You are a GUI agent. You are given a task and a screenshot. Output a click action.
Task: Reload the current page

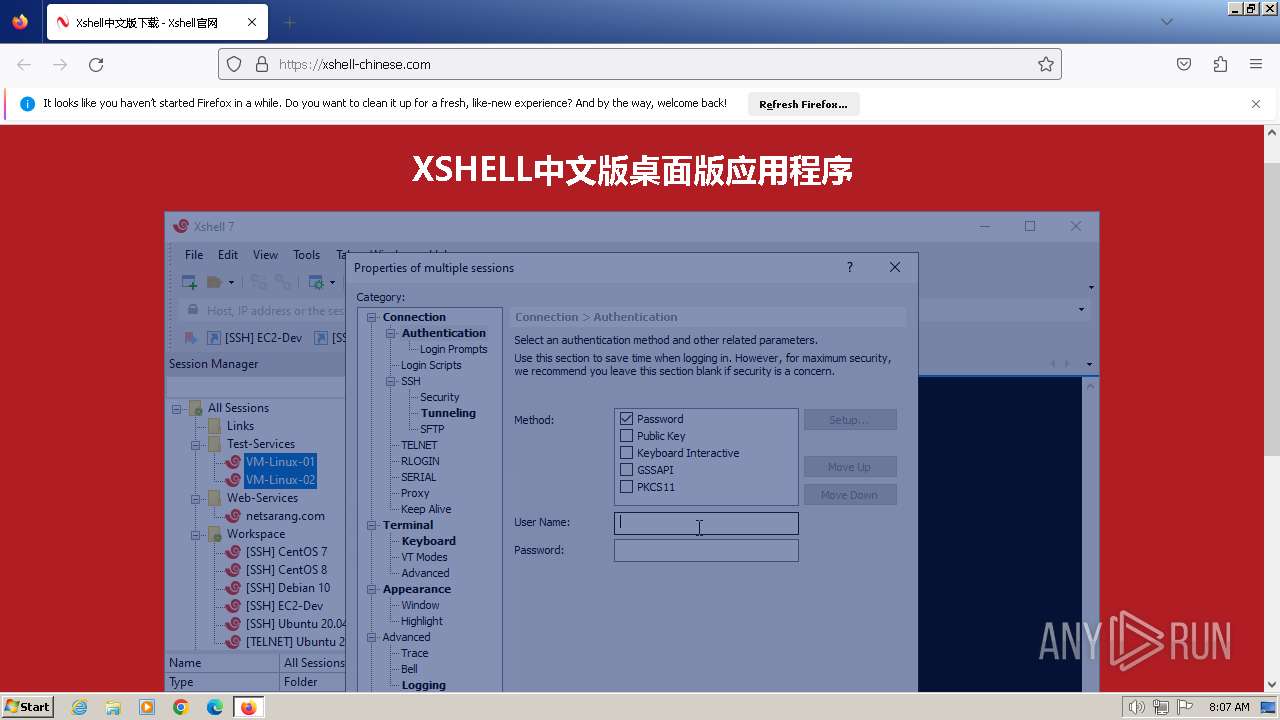[x=96, y=64]
